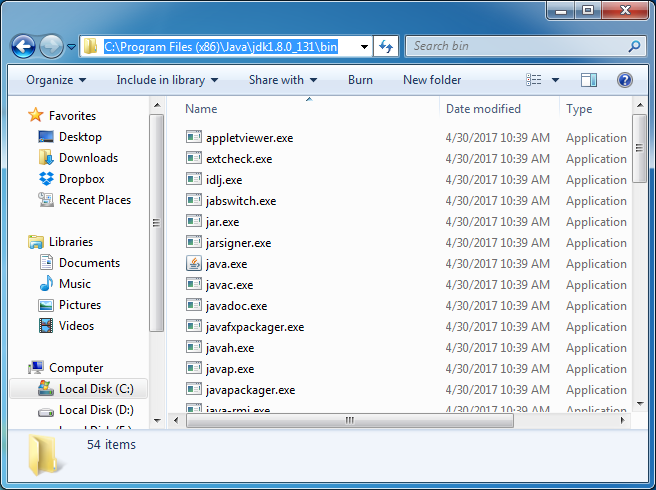Select javap.exe file icon
Image resolution: width=656 pixels, height=490 pixels.
(x=194, y=368)
